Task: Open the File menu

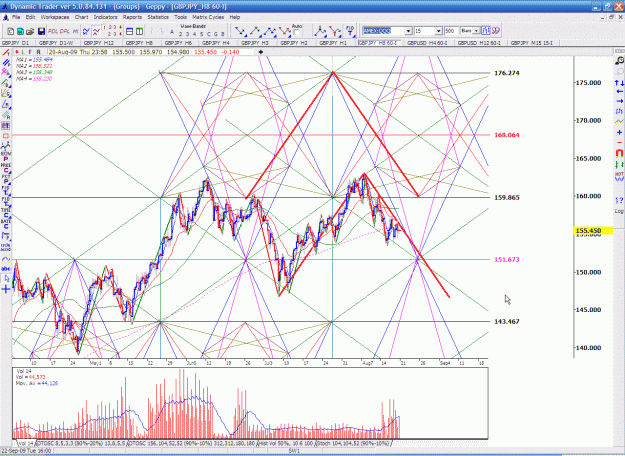Action: 16,17
